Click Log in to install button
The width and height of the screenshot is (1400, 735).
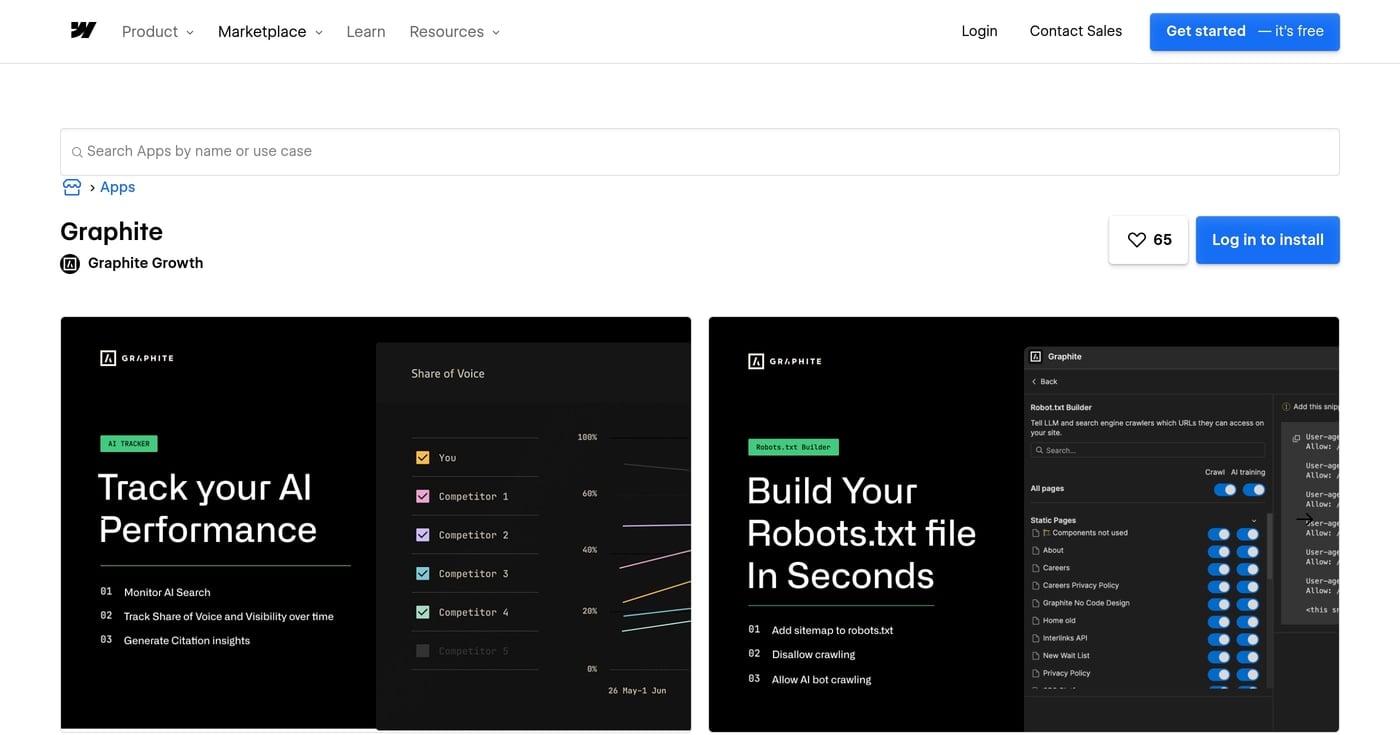[1268, 240]
